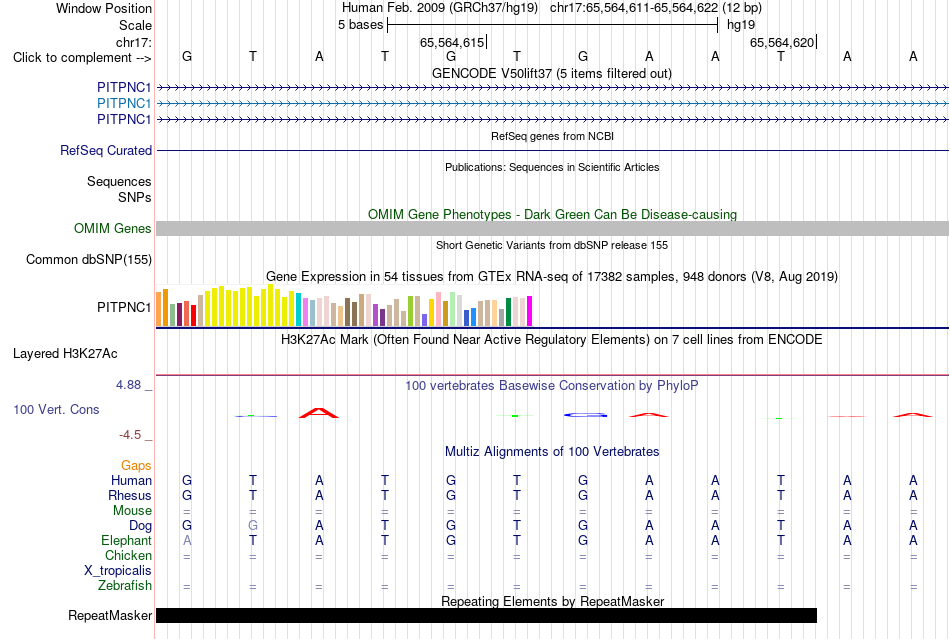Select the Elephant species label

pos(126,540)
